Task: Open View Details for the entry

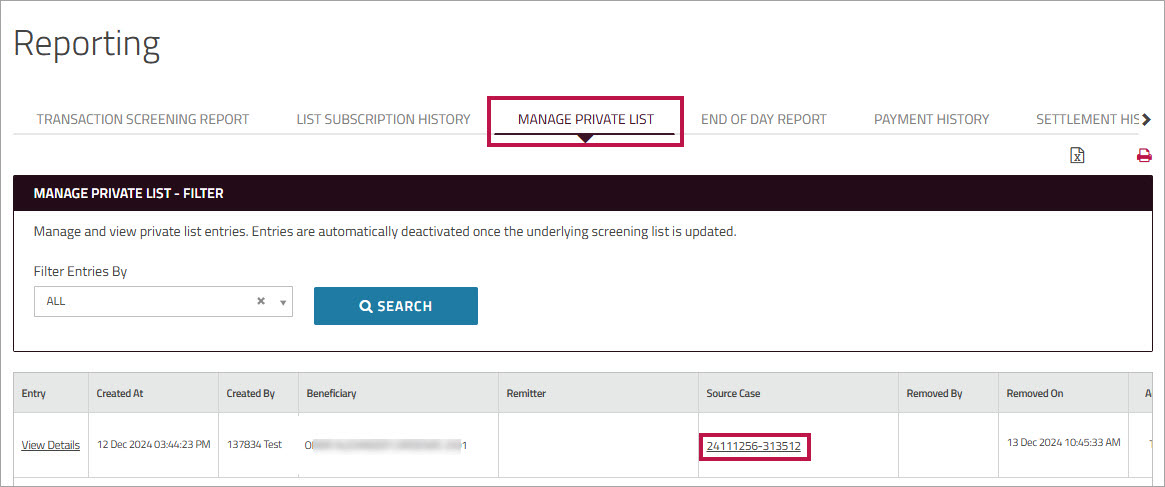Action: 51,445
